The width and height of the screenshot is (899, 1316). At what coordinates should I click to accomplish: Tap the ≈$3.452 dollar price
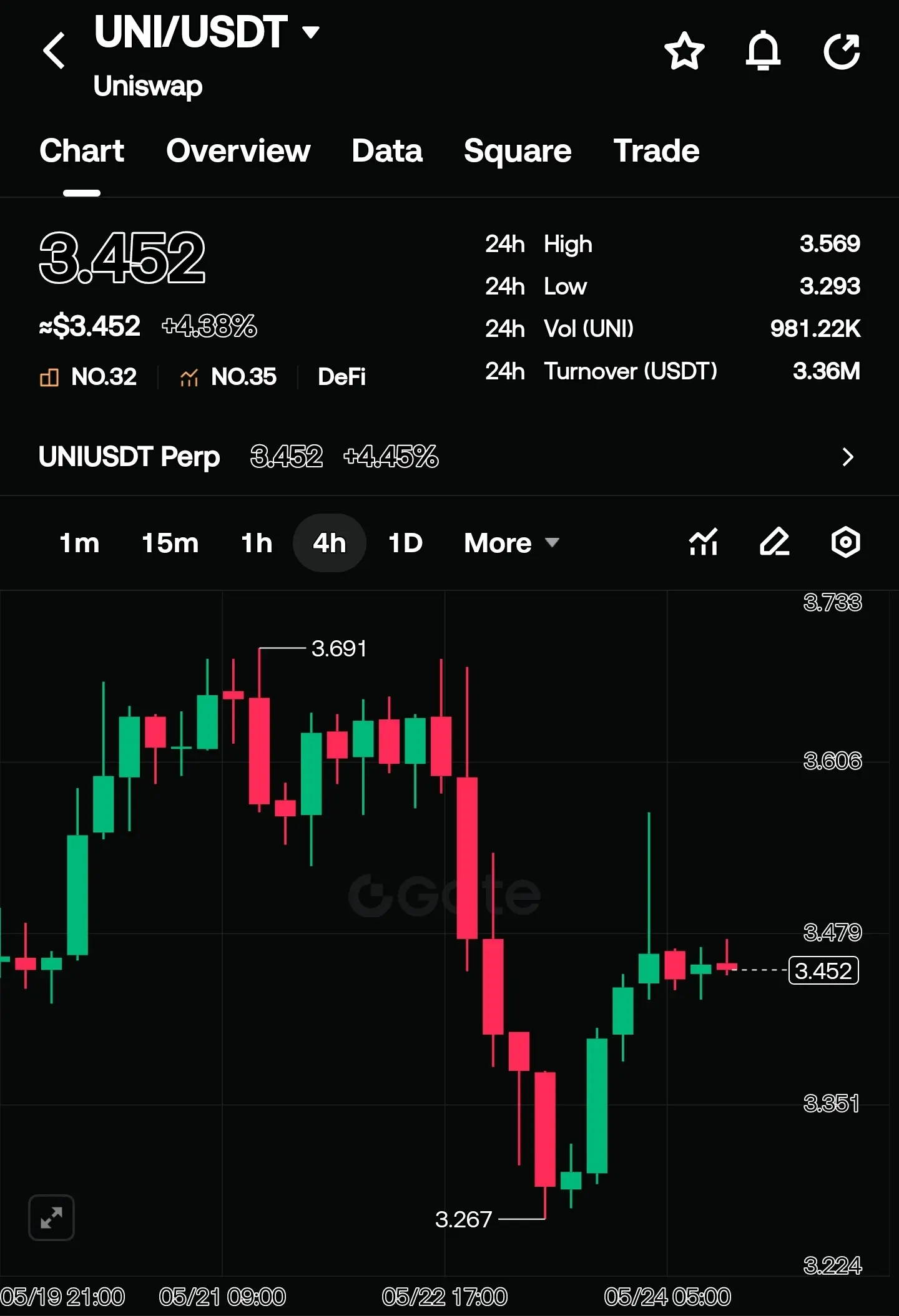(90, 326)
